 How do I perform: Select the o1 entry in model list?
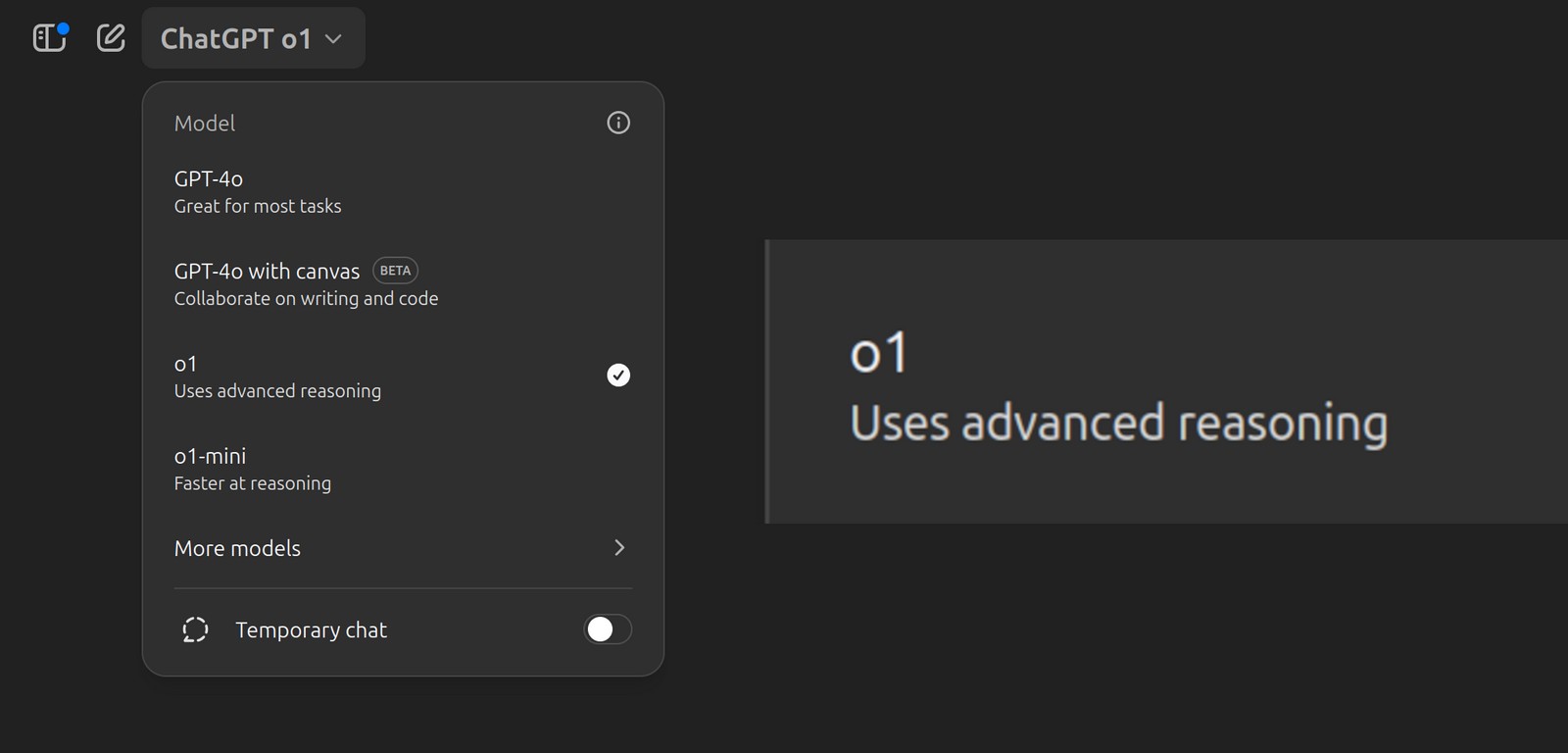pyautogui.click(x=277, y=376)
